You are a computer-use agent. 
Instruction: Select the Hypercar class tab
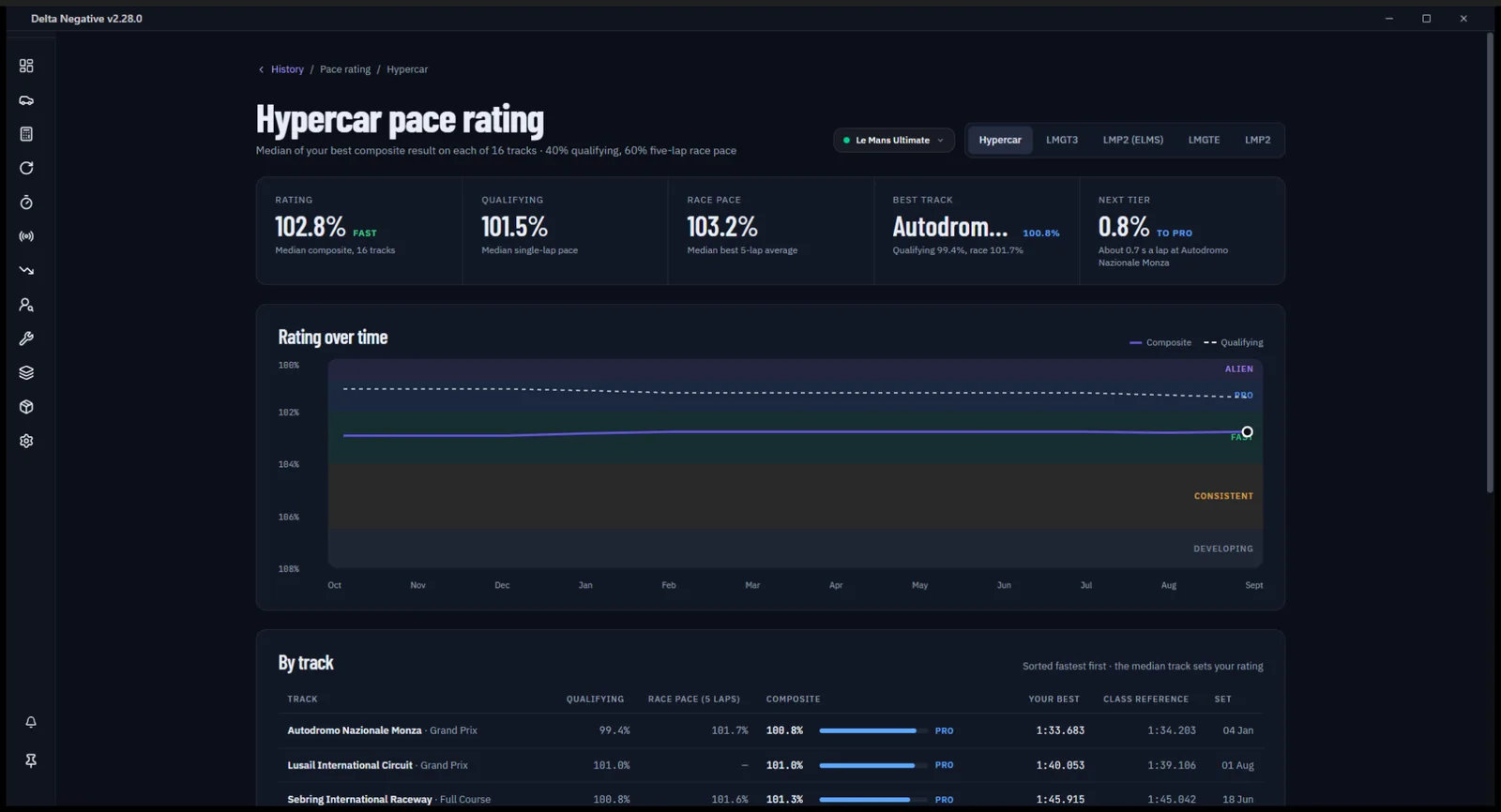click(1000, 140)
